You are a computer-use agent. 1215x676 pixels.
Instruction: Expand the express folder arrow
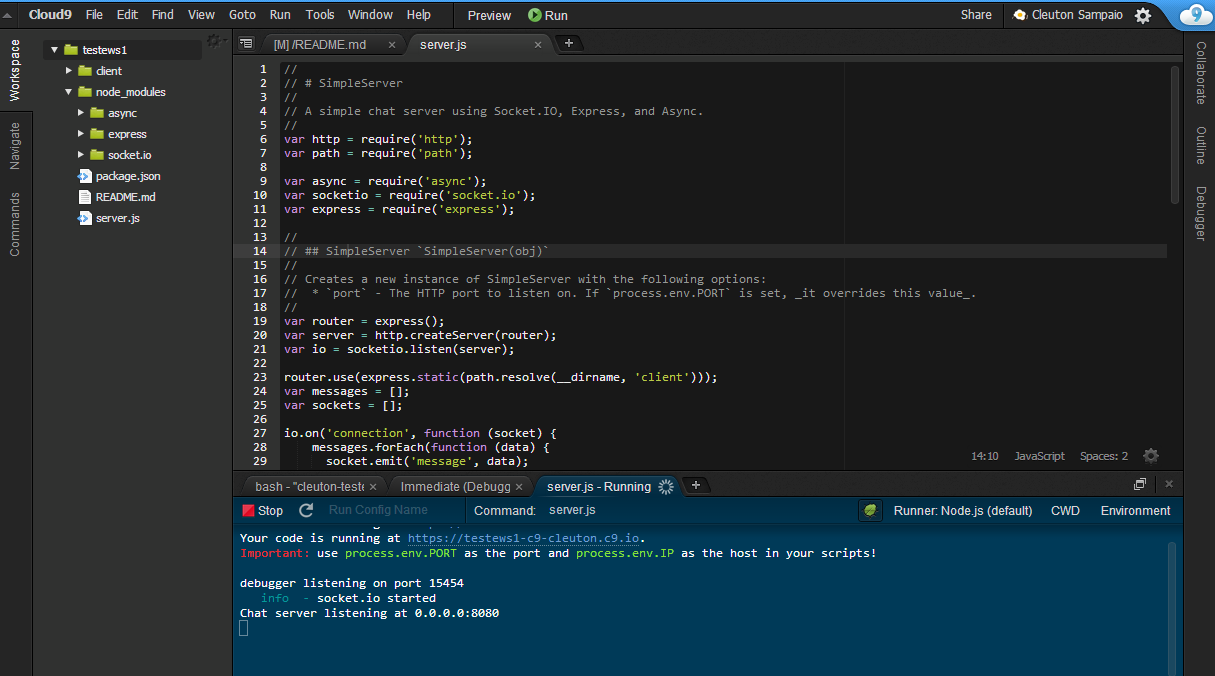tap(81, 134)
